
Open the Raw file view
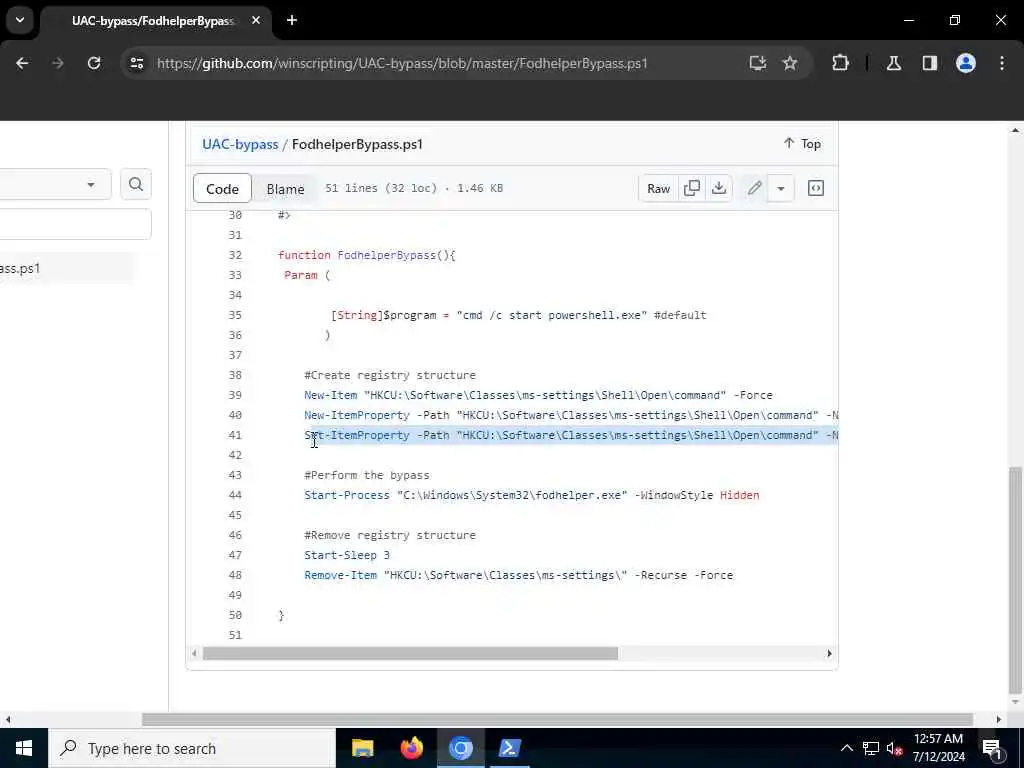pos(658,189)
